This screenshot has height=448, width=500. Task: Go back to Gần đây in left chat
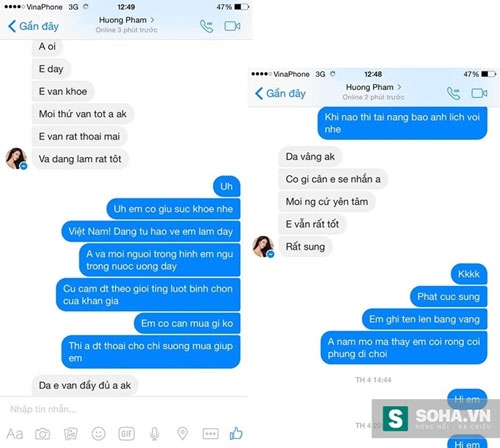(x=33, y=26)
